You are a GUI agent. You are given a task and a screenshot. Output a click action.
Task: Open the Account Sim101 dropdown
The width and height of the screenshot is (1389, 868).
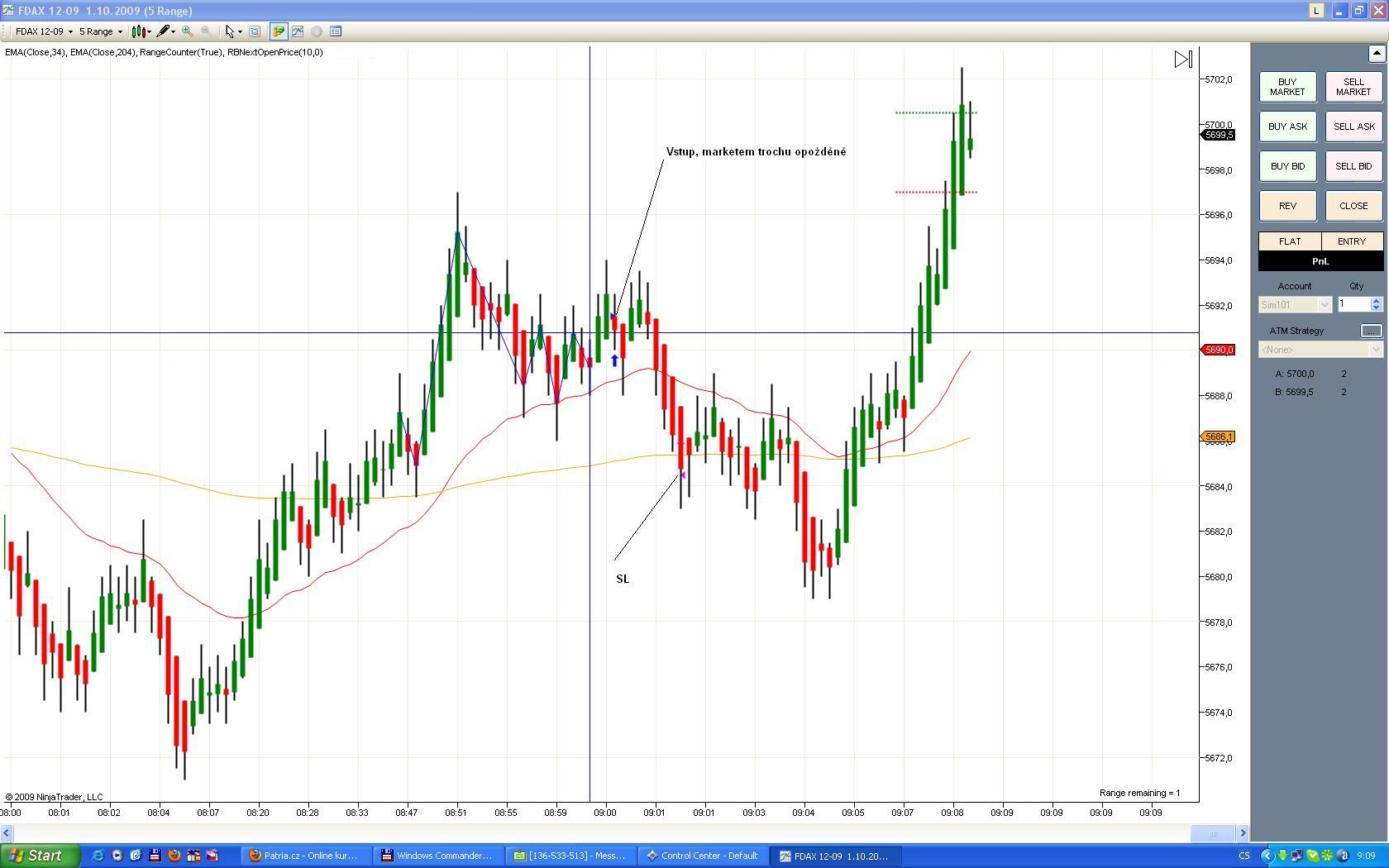click(1295, 305)
